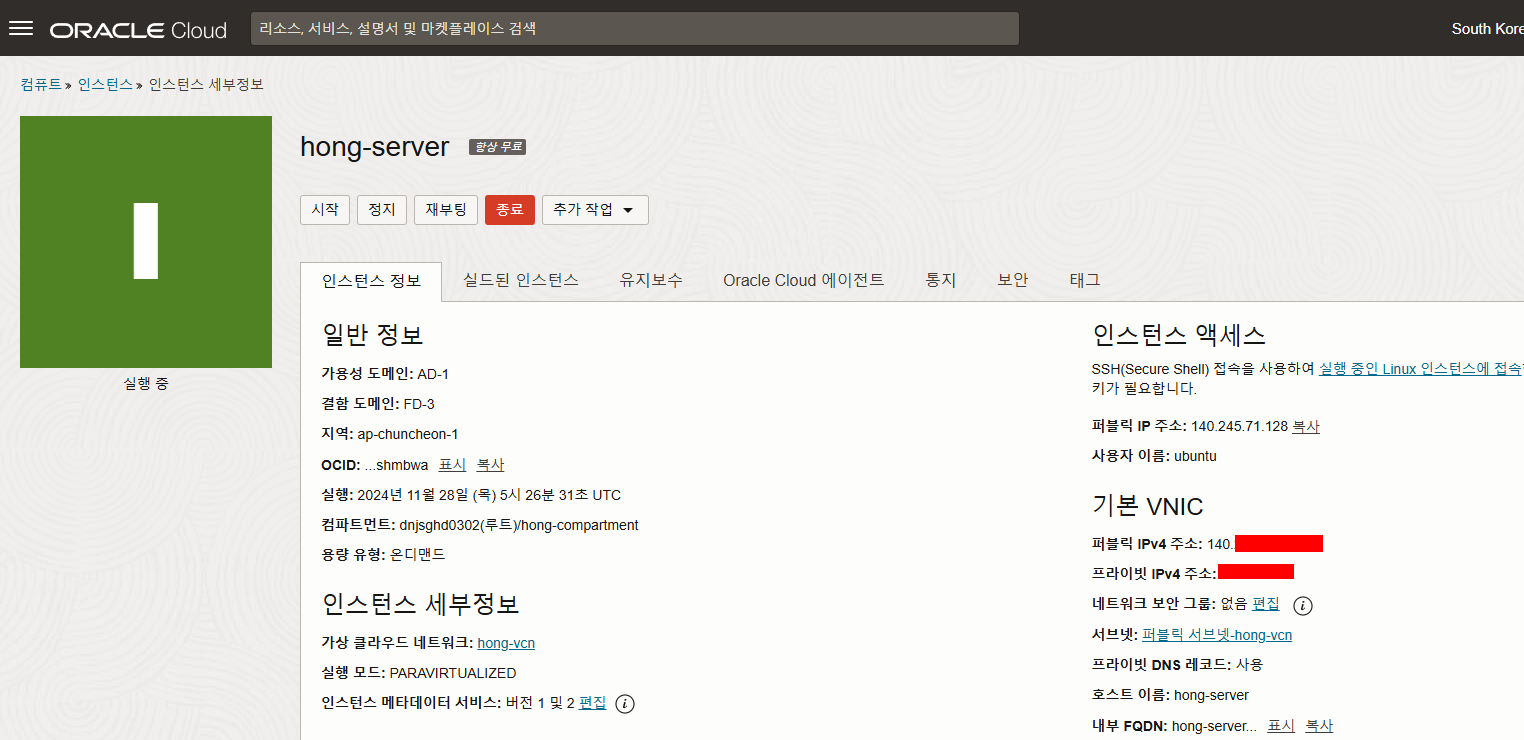Click the 일반 정보 section heading

(x=372, y=335)
